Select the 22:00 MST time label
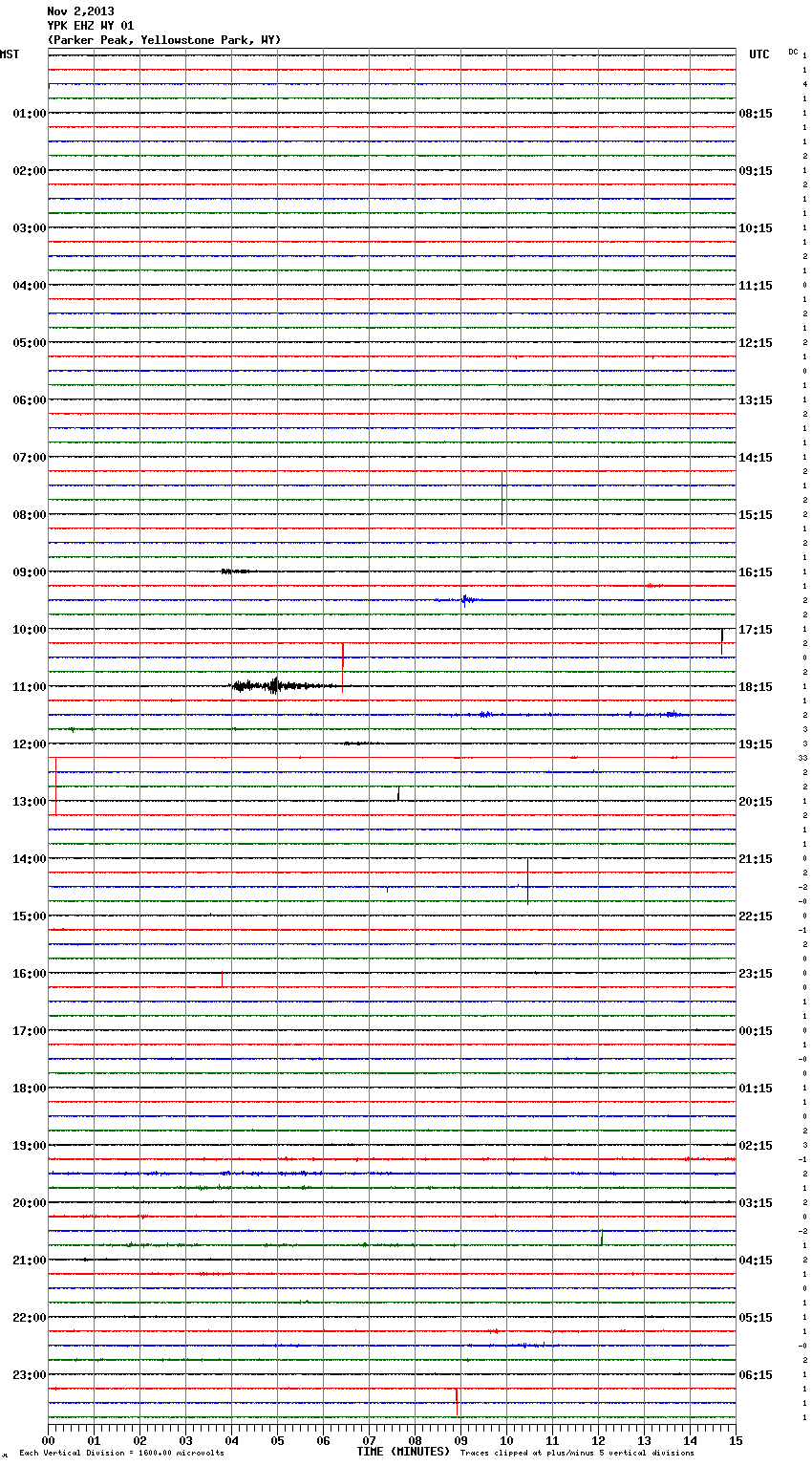The image size is (812, 1466). (30, 1318)
